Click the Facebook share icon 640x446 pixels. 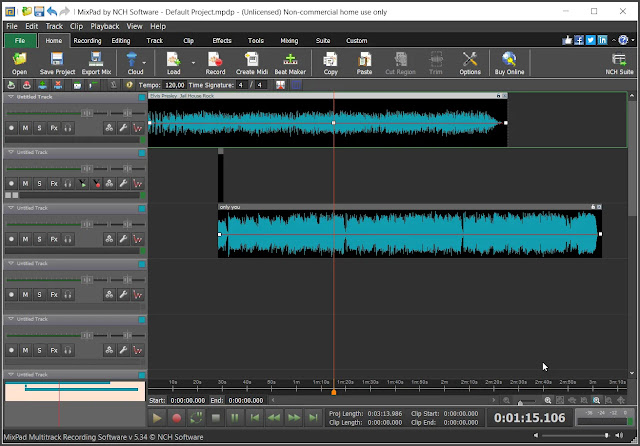pos(578,40)
